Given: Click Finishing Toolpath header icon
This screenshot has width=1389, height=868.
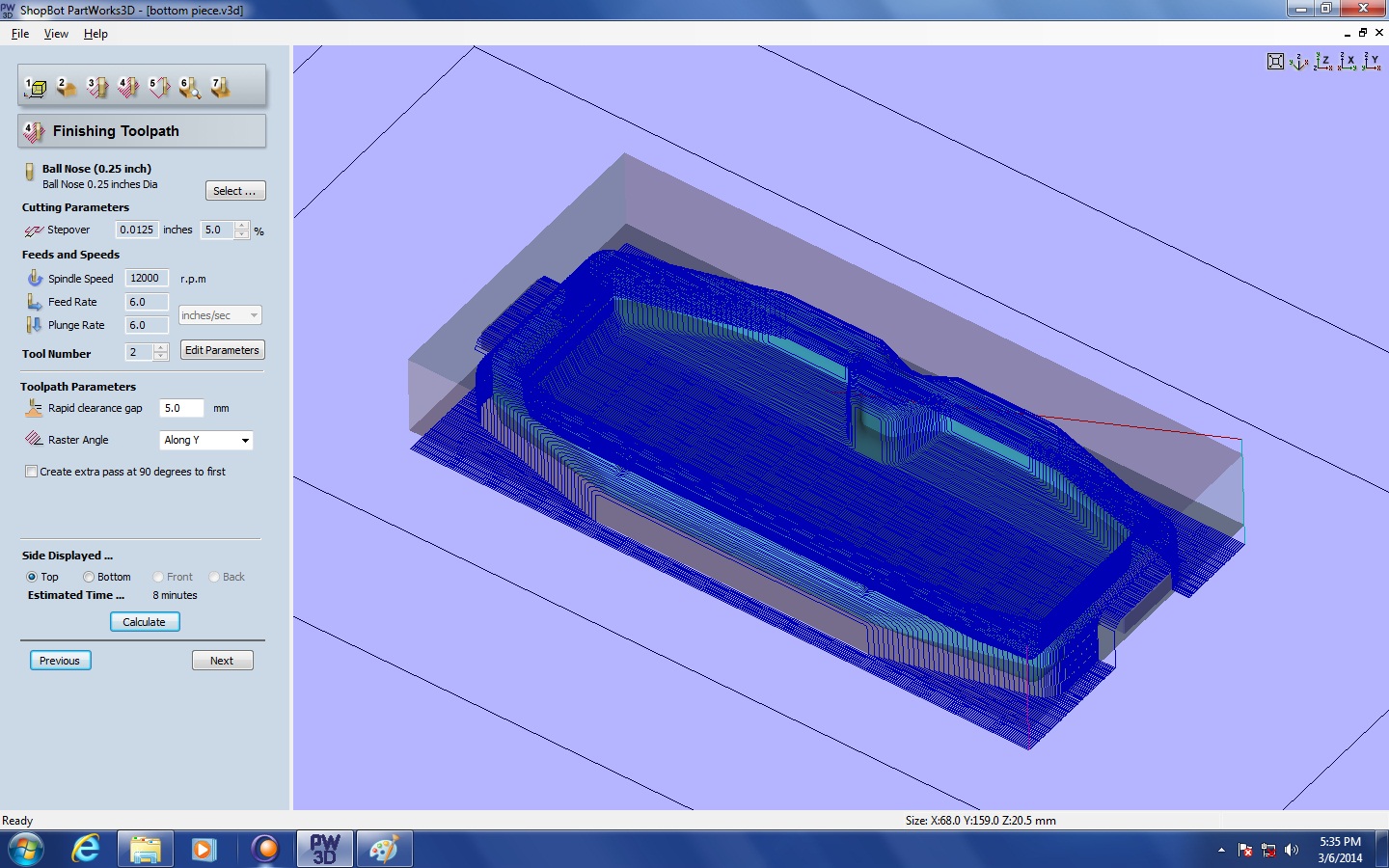Looking at the screenshot, I should point(34,131).
